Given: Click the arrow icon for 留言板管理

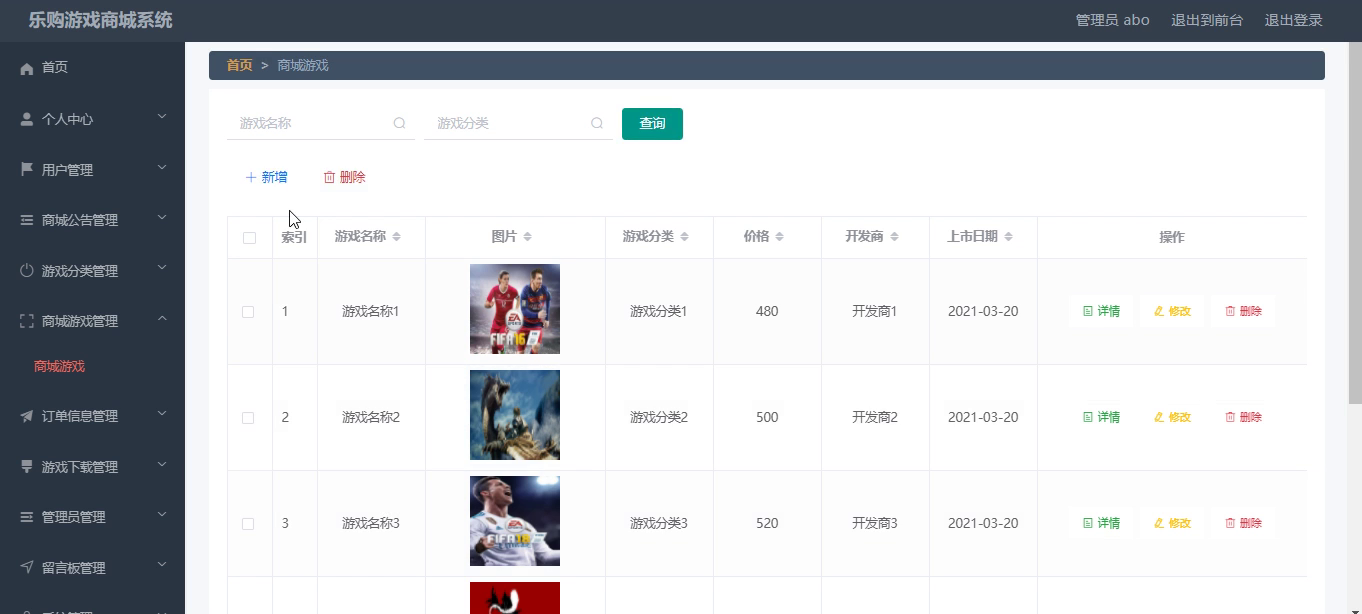Looking at the screenshot, I should click(x=27, y=568).
